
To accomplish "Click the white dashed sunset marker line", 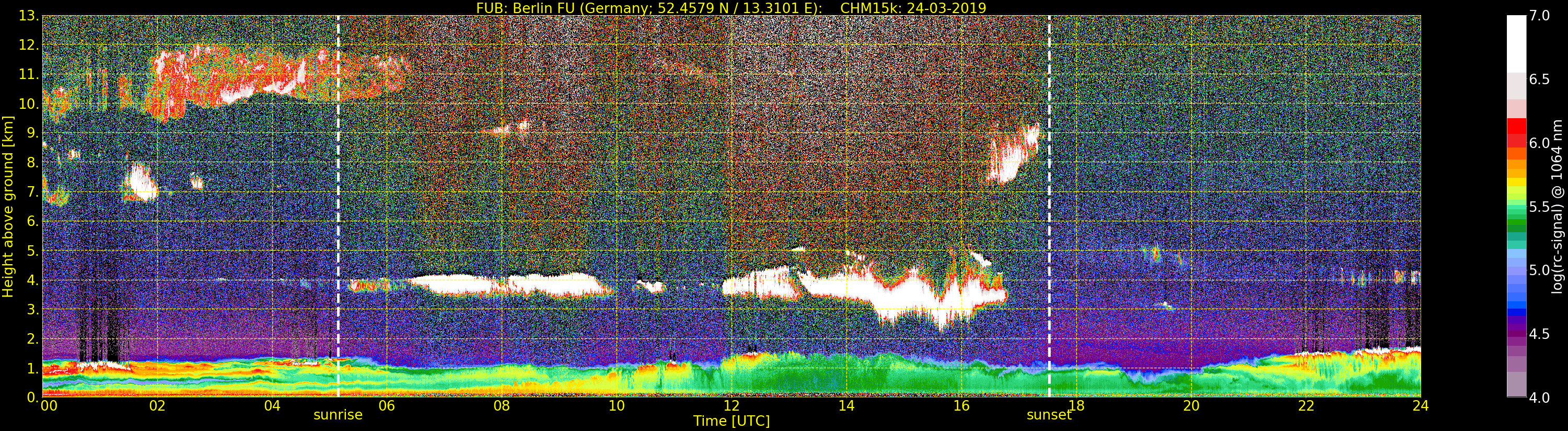I will 1049,207.
